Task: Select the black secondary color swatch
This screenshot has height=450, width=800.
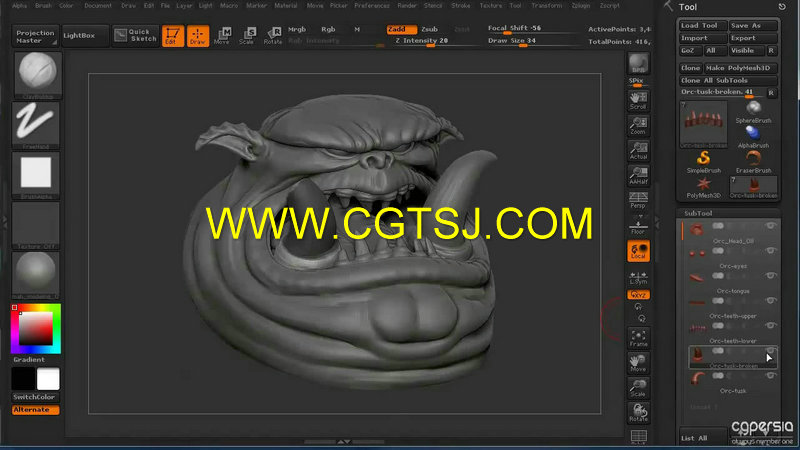Action: [23, 379]
